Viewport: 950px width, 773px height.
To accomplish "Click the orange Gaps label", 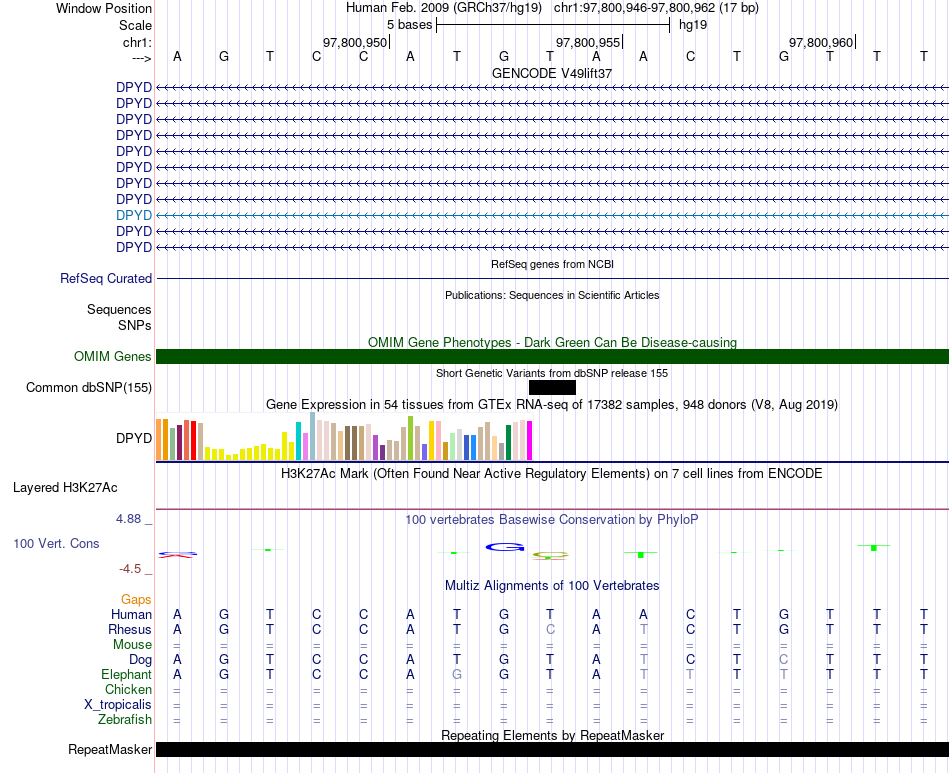I will click(136, 599).
